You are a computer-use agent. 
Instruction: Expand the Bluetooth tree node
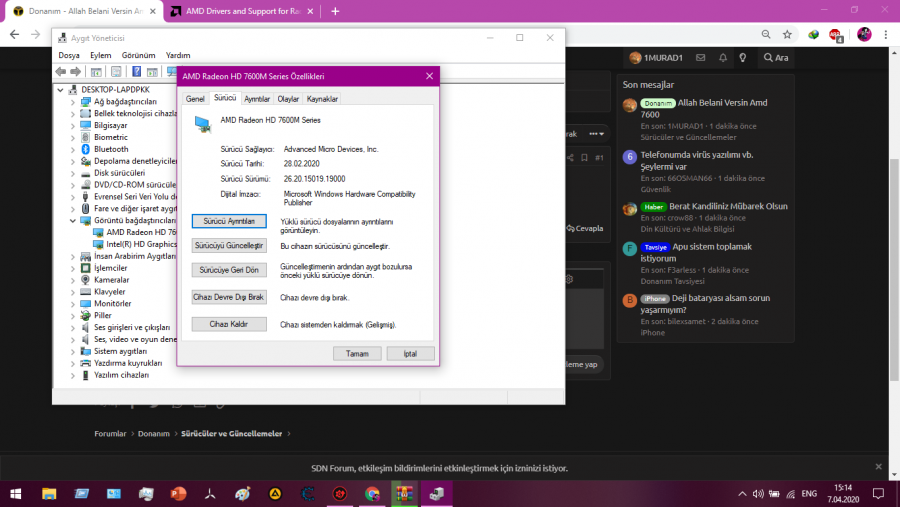click(73, 149)
